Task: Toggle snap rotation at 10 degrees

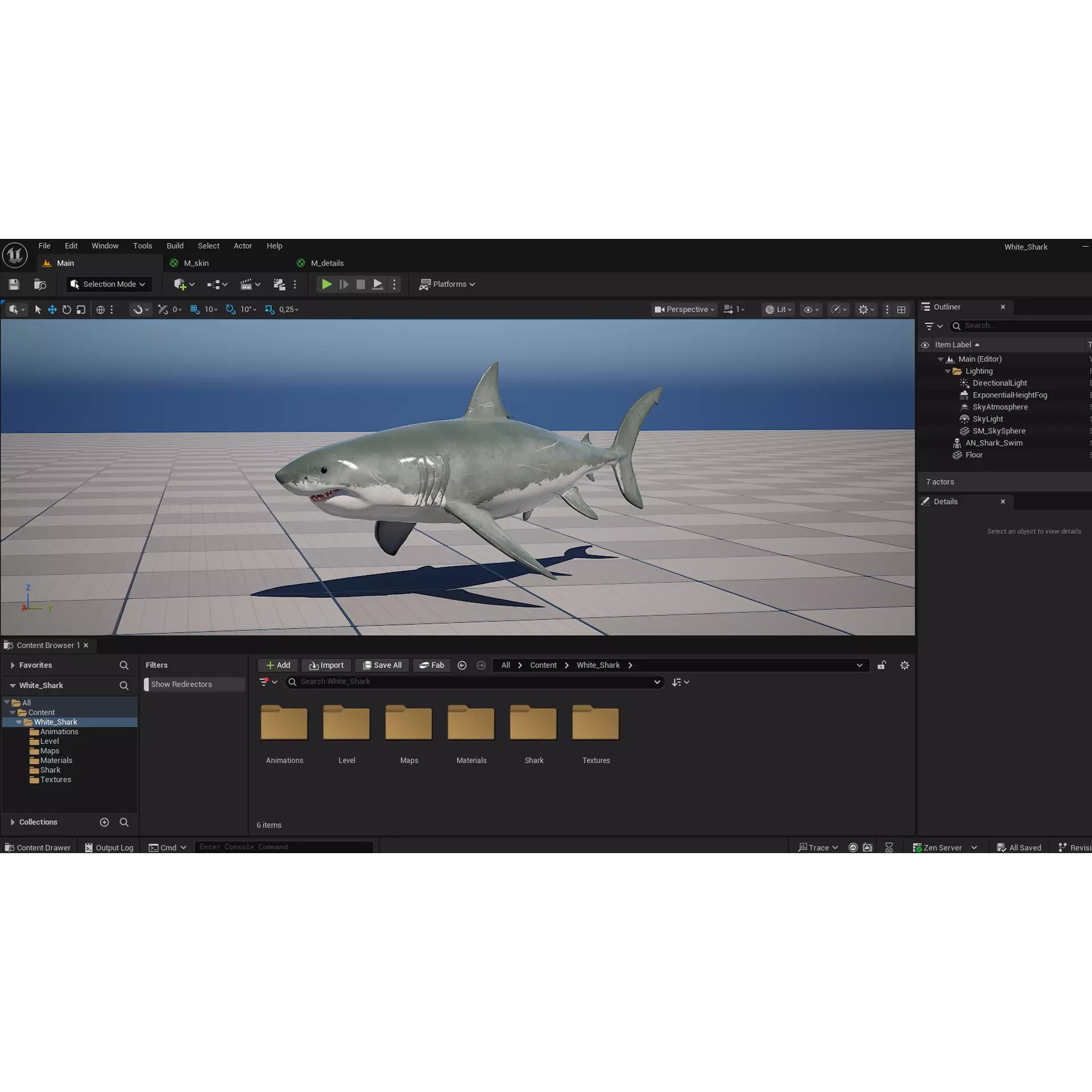Action: (x=241, y=309)
